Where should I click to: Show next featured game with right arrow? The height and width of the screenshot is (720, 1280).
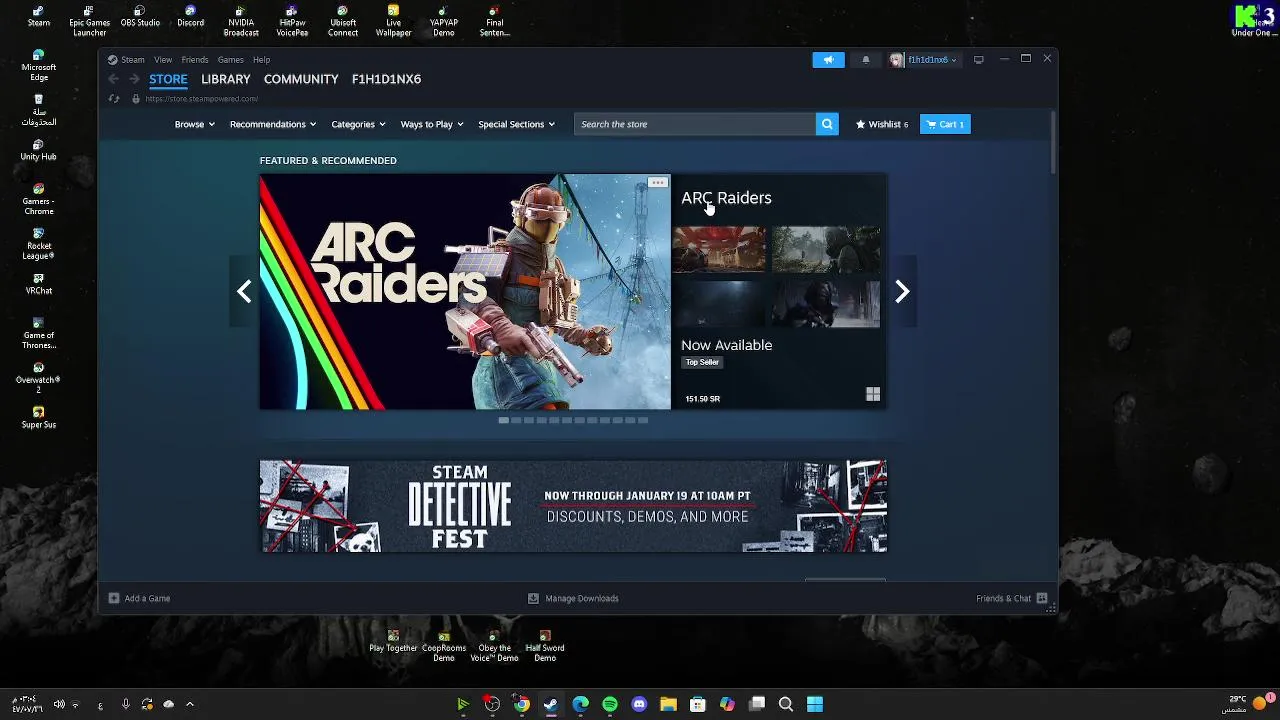[902, 291]
